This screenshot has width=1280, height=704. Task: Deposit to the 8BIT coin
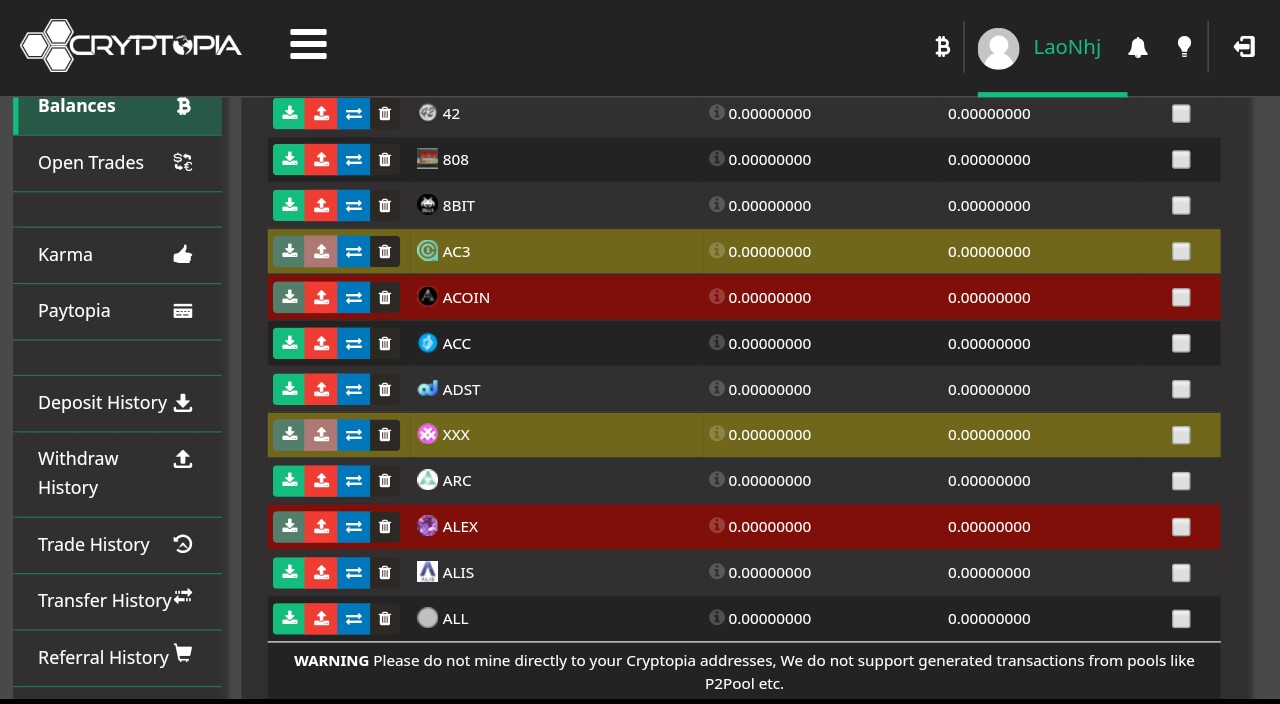[x=289, y=206]
